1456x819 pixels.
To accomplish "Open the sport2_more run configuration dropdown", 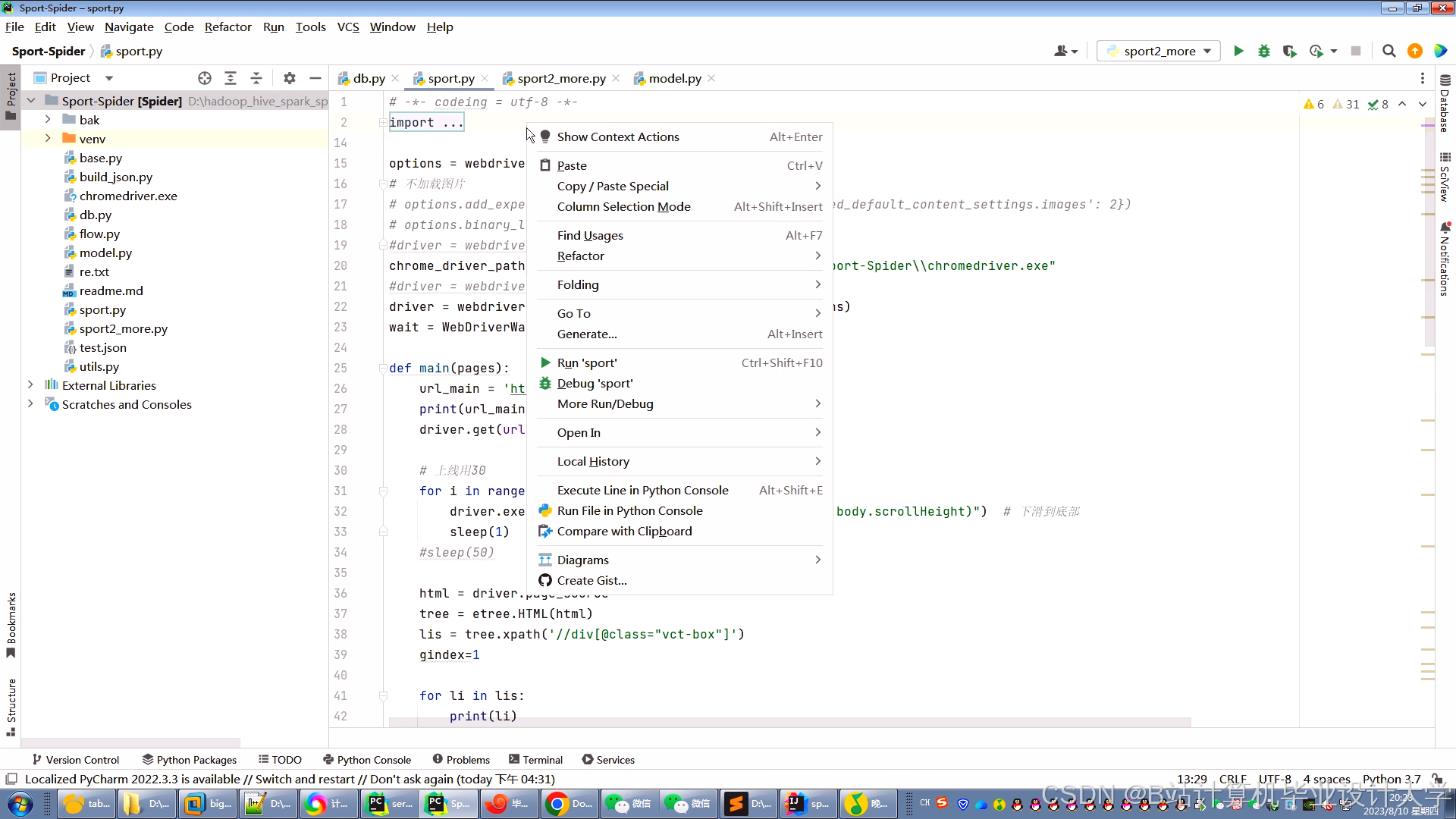I will pos(1159,51).
